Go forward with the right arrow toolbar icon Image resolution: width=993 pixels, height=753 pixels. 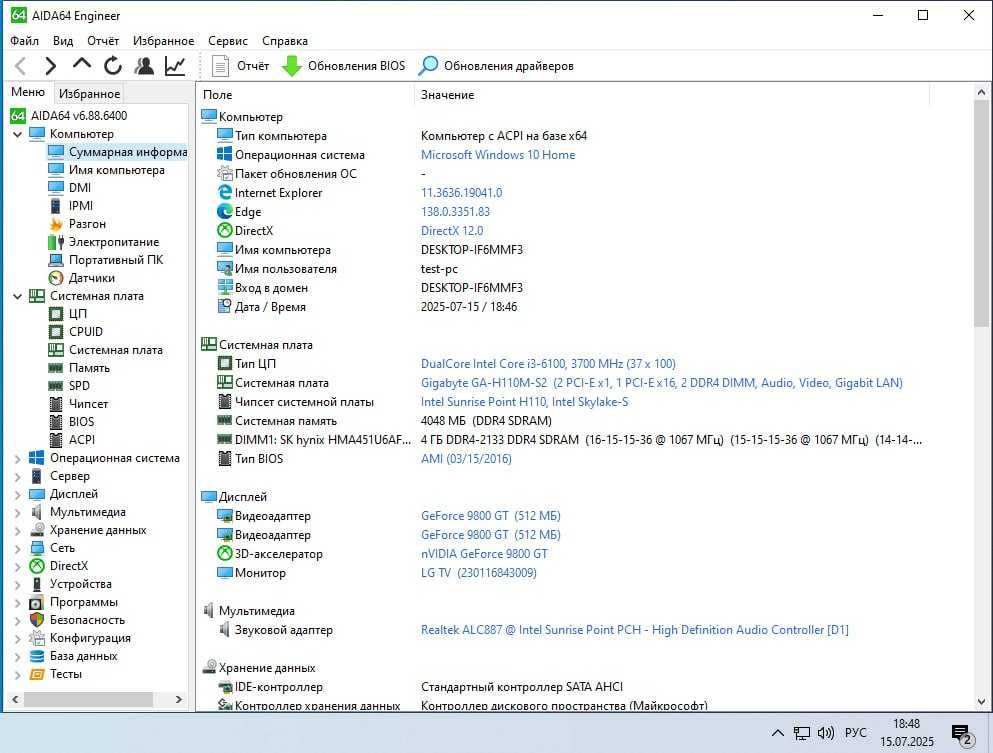click(51, 66)
